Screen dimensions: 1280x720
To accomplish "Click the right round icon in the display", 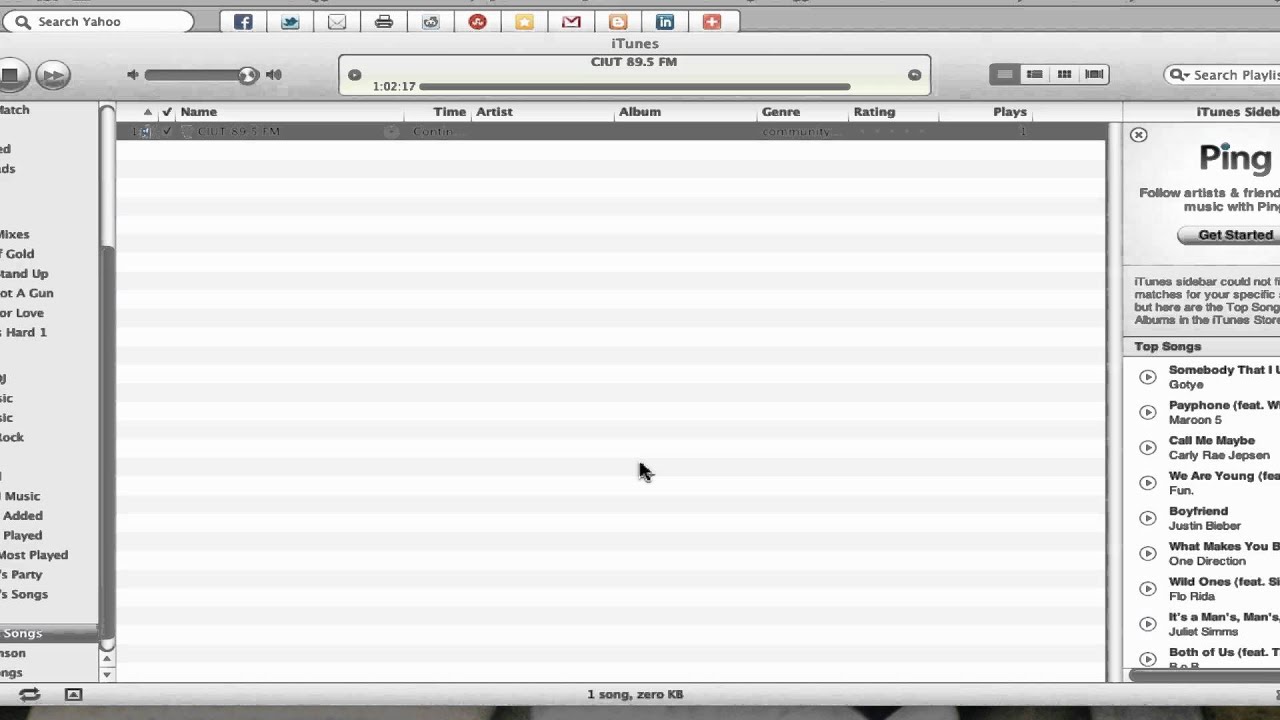I will point(914,75).
